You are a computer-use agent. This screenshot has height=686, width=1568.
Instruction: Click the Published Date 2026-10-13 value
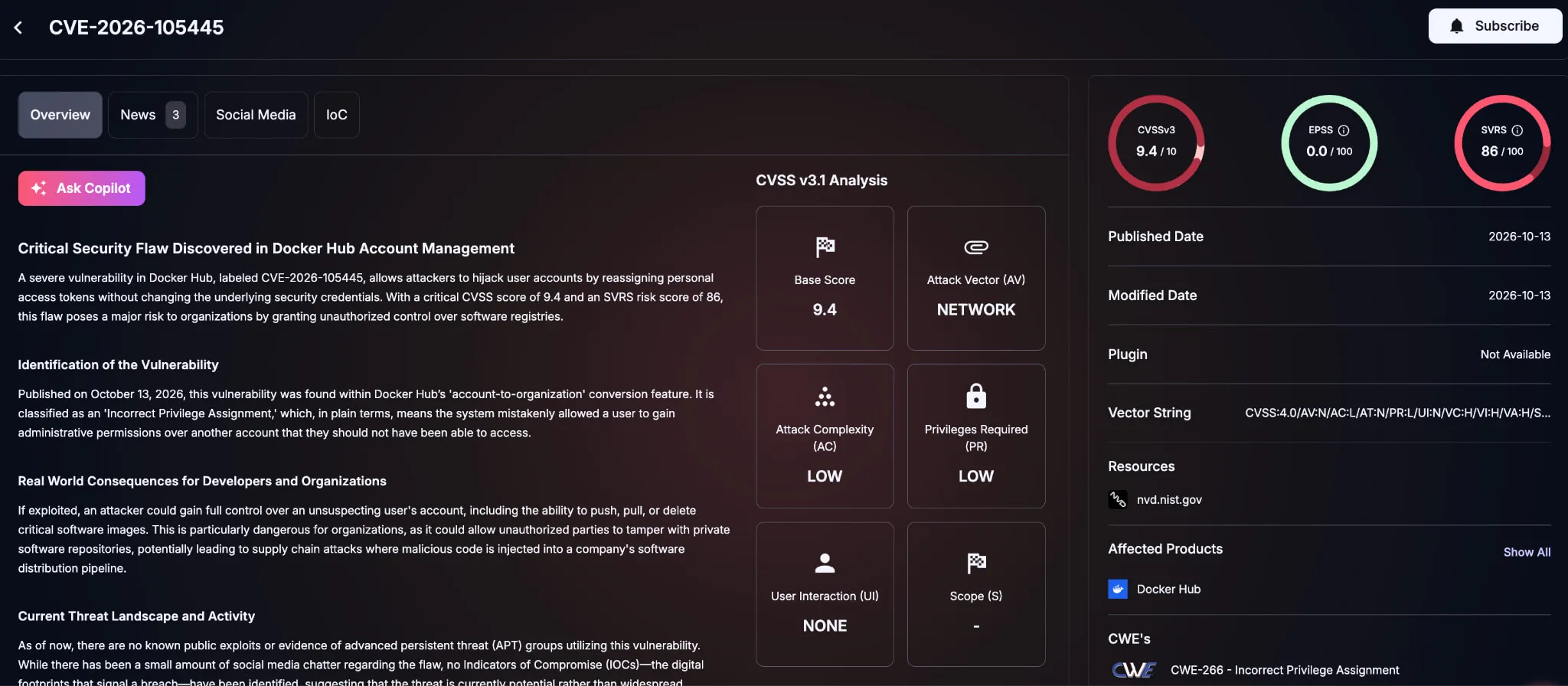[x=1519, y=237]
